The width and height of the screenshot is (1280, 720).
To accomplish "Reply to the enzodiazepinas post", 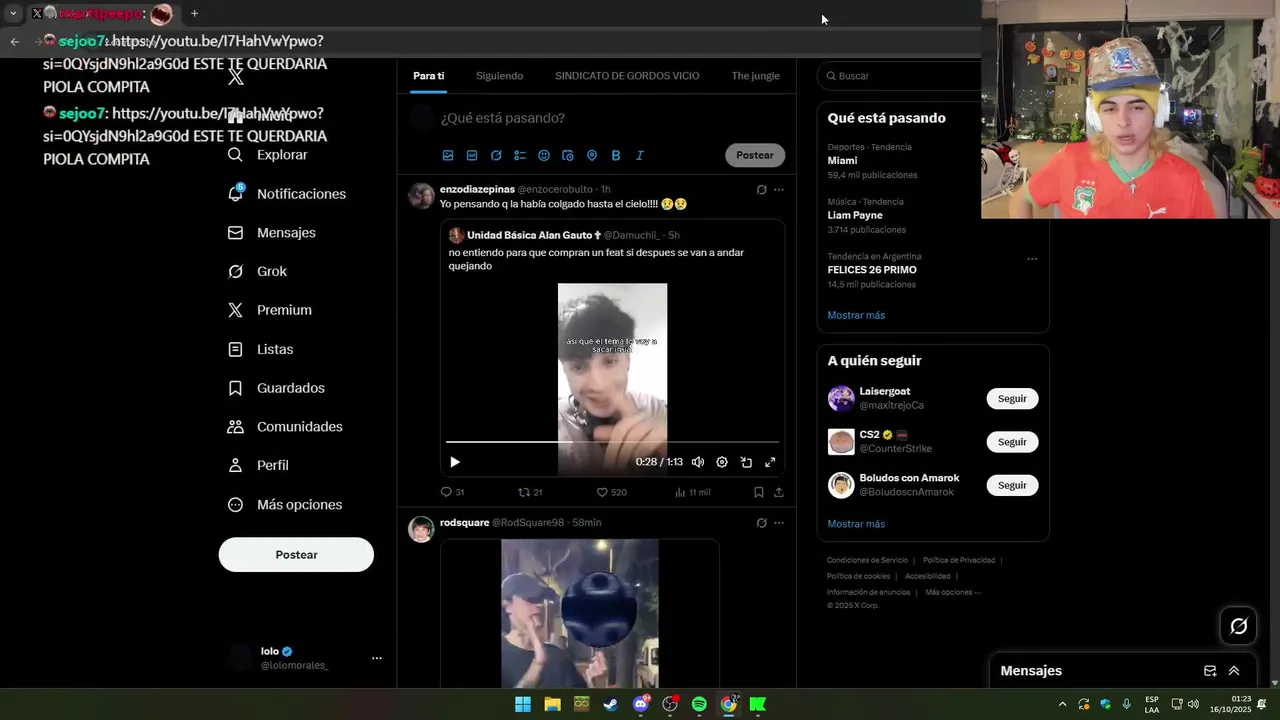I will point(452,492).
